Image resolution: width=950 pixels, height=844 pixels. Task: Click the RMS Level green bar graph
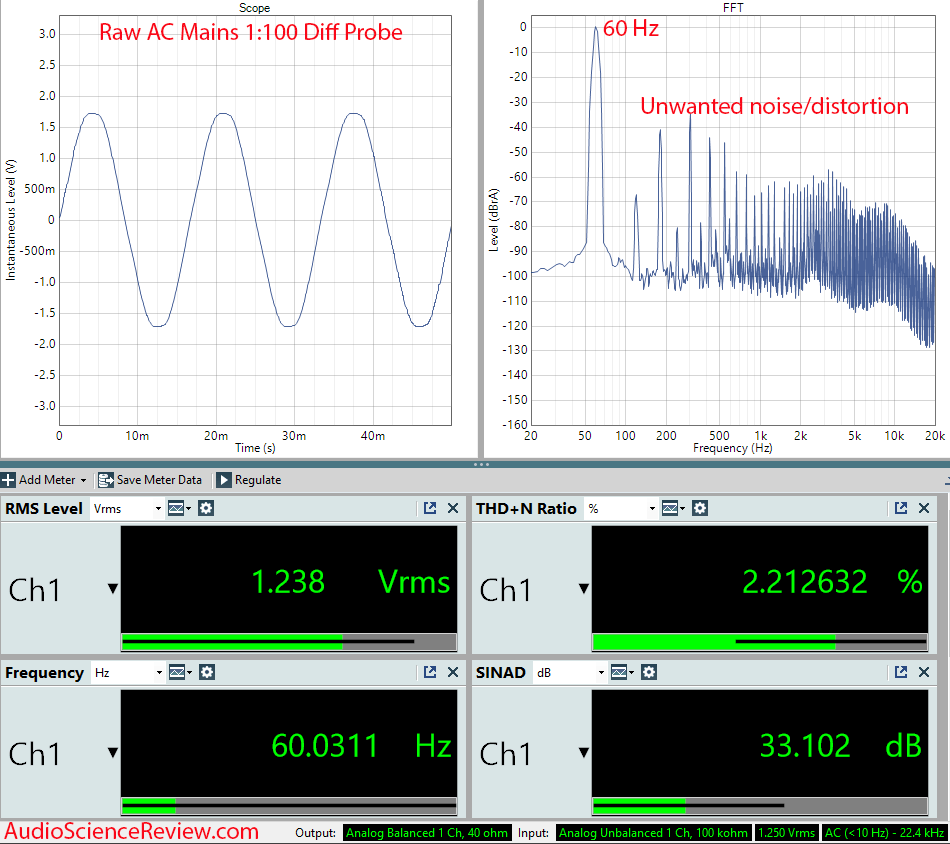[289, 642]
